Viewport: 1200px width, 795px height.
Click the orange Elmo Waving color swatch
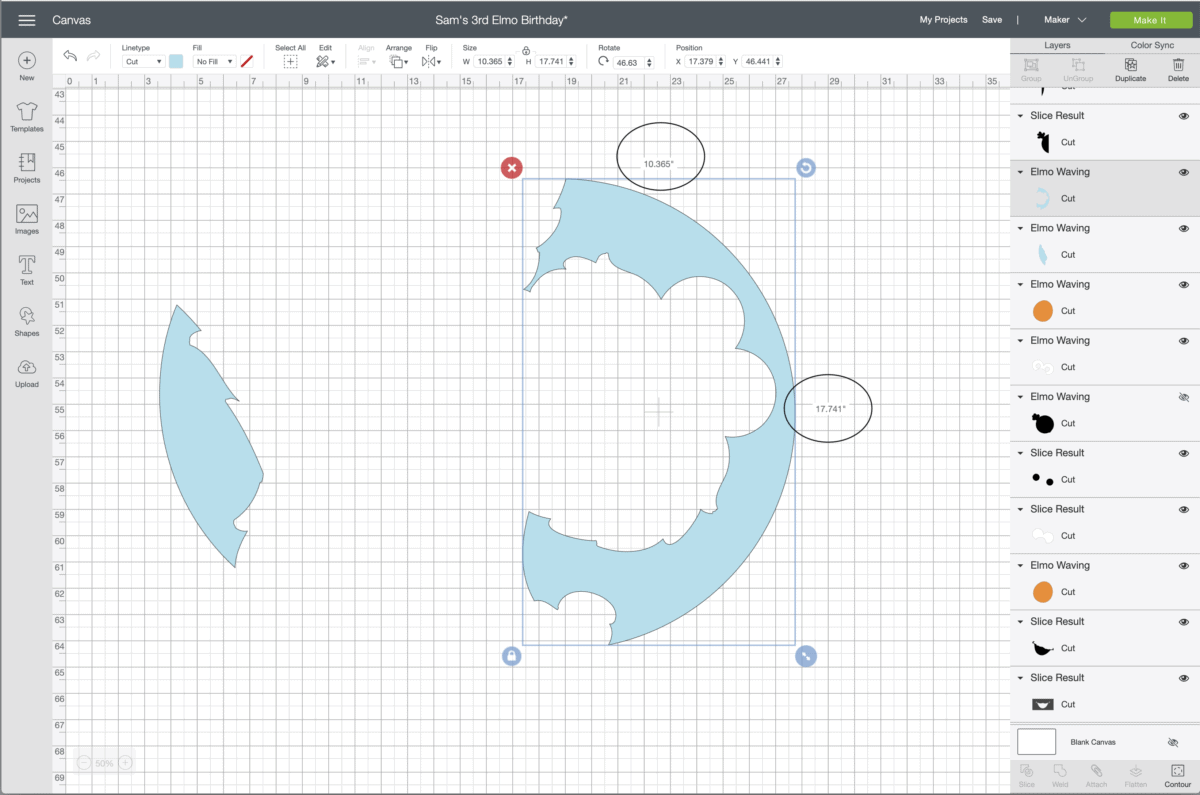pyautogui.click(x=1041, y=310)
